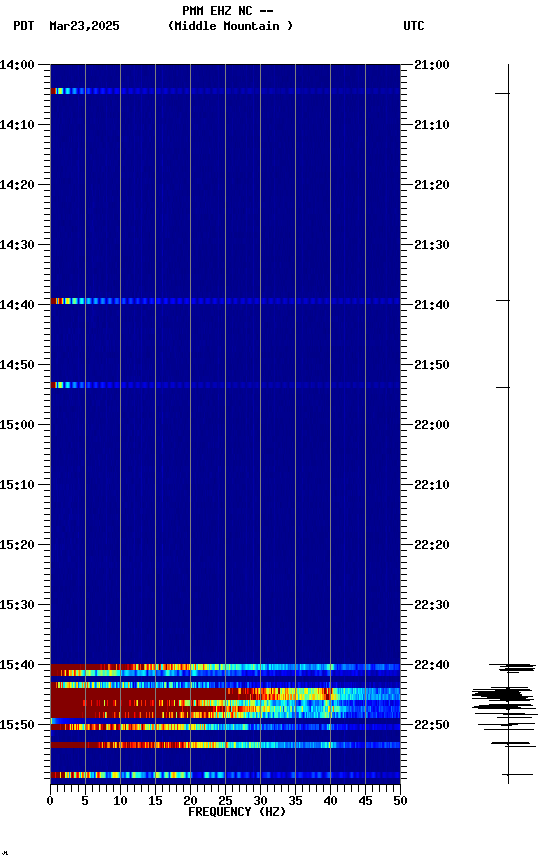Click the 'PDT' timezone label
Screen dimensions: 552x864
tap(24, 26)
